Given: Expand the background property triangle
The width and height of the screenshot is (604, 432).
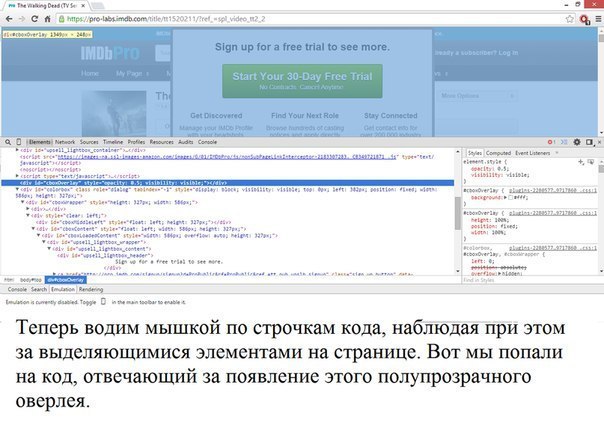Looking at the screenshot, I should (505, 198).
